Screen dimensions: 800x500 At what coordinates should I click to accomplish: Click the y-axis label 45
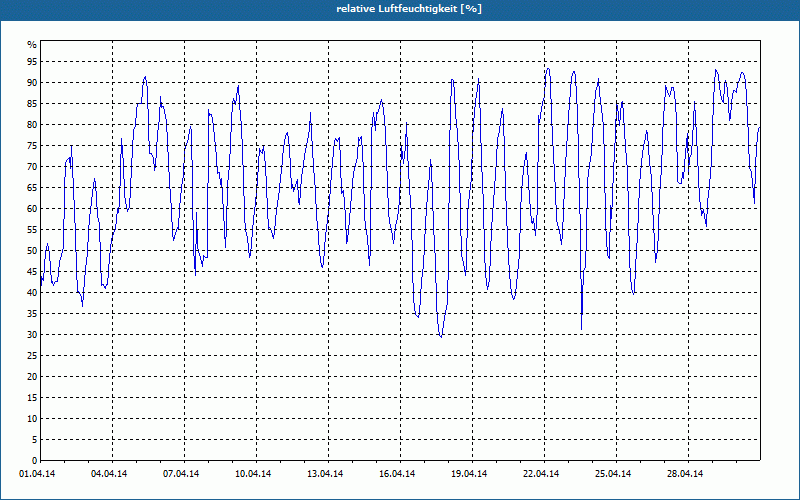click(x=32, y=271)
